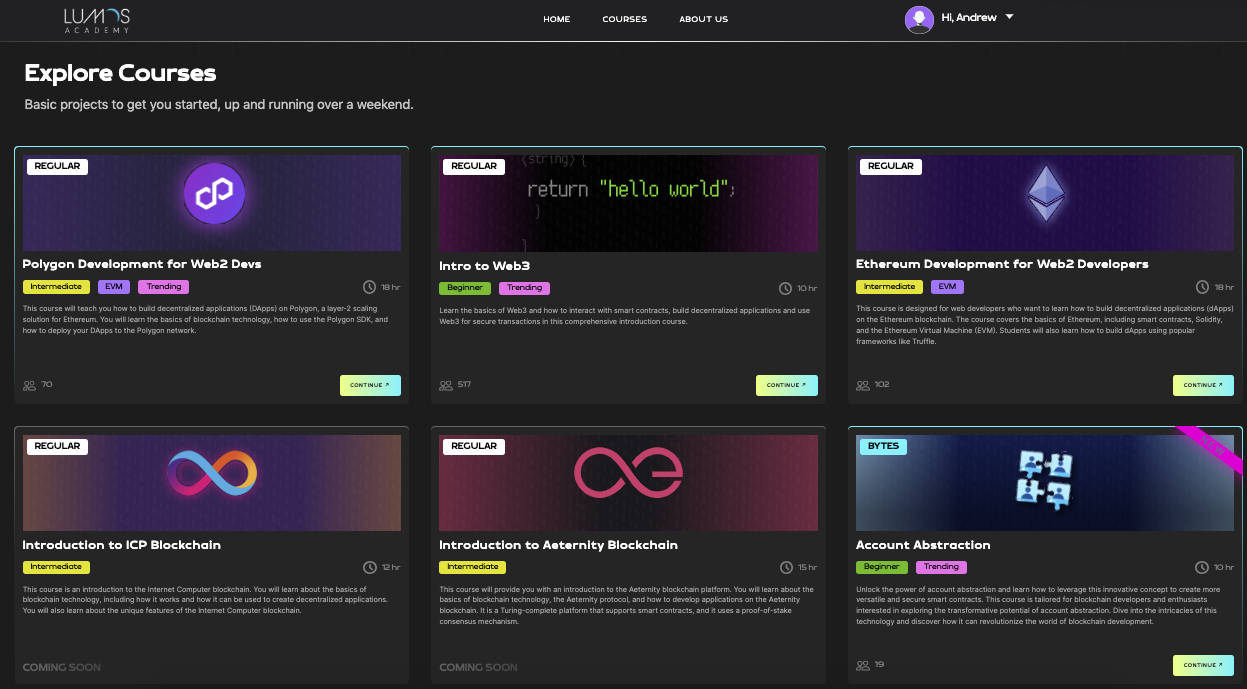Select the Beginner tag on Intro to Web3
Image resolution: width=1247 pixels, height=689 pixels.
click(465, 288)
